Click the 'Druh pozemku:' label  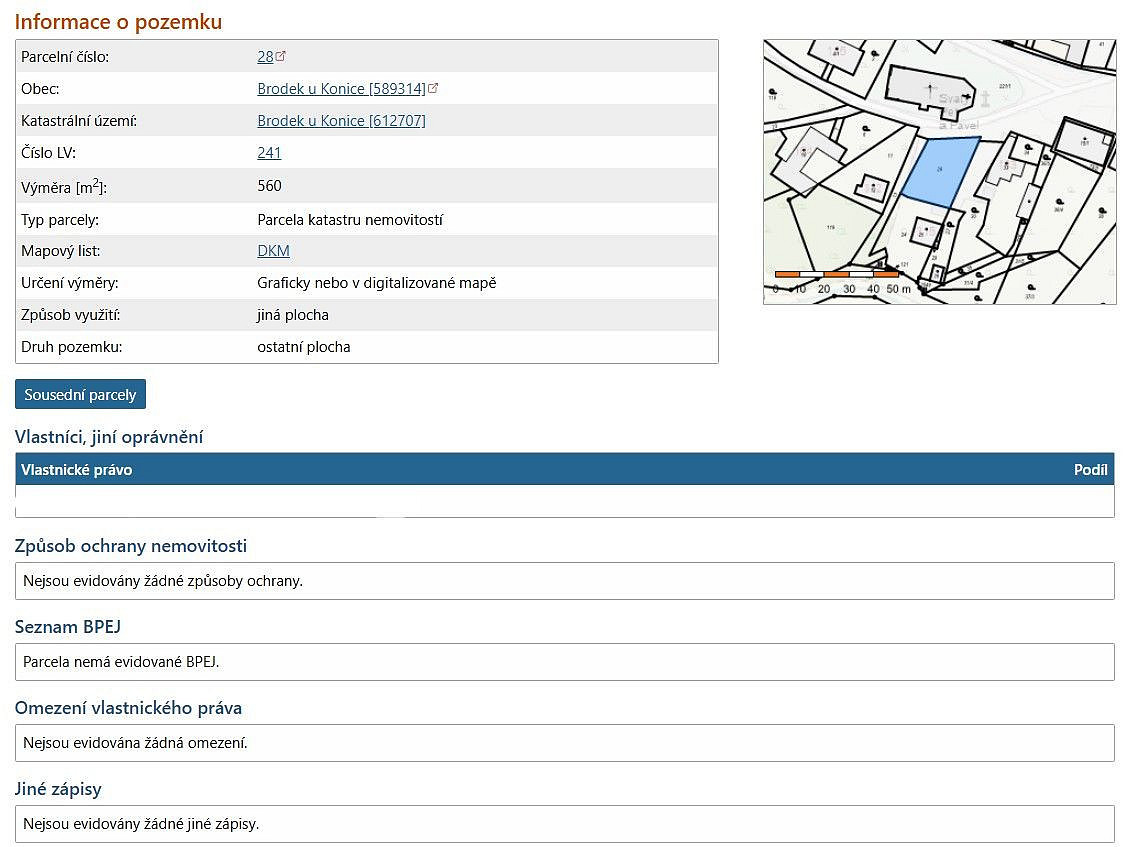pos(72,346)
